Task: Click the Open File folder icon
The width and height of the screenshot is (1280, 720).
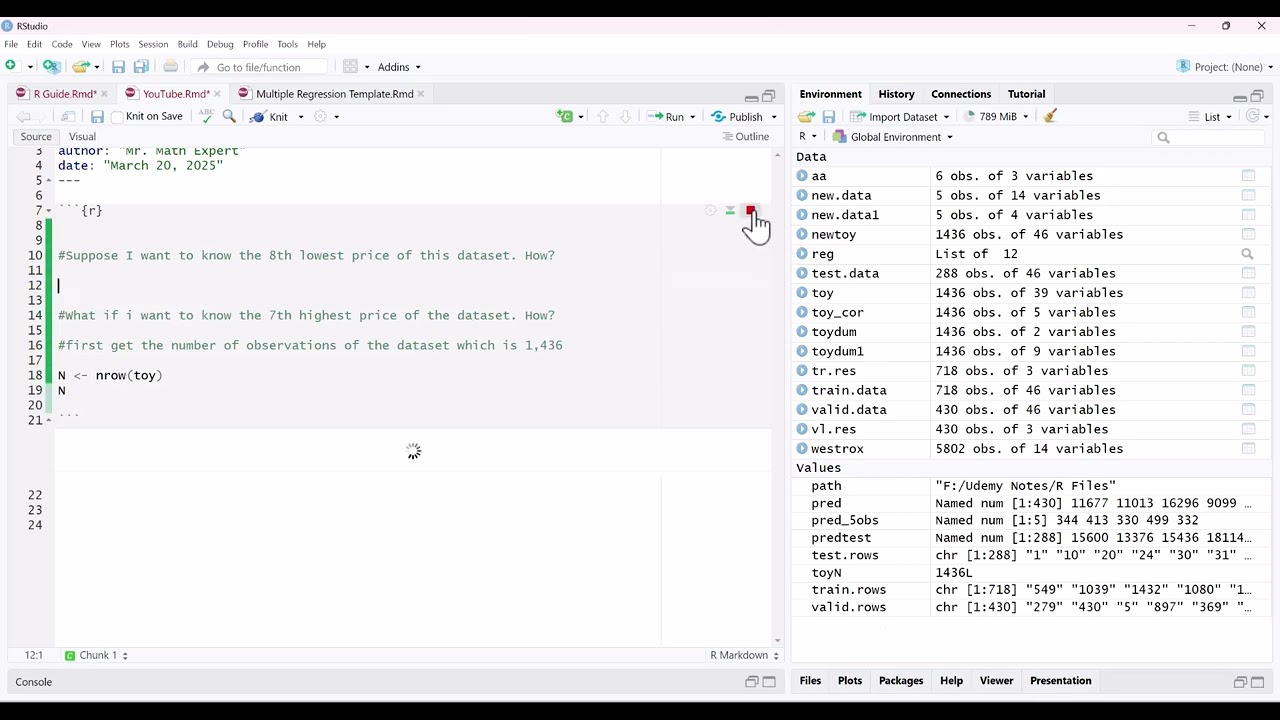Action: click(80, 66)
